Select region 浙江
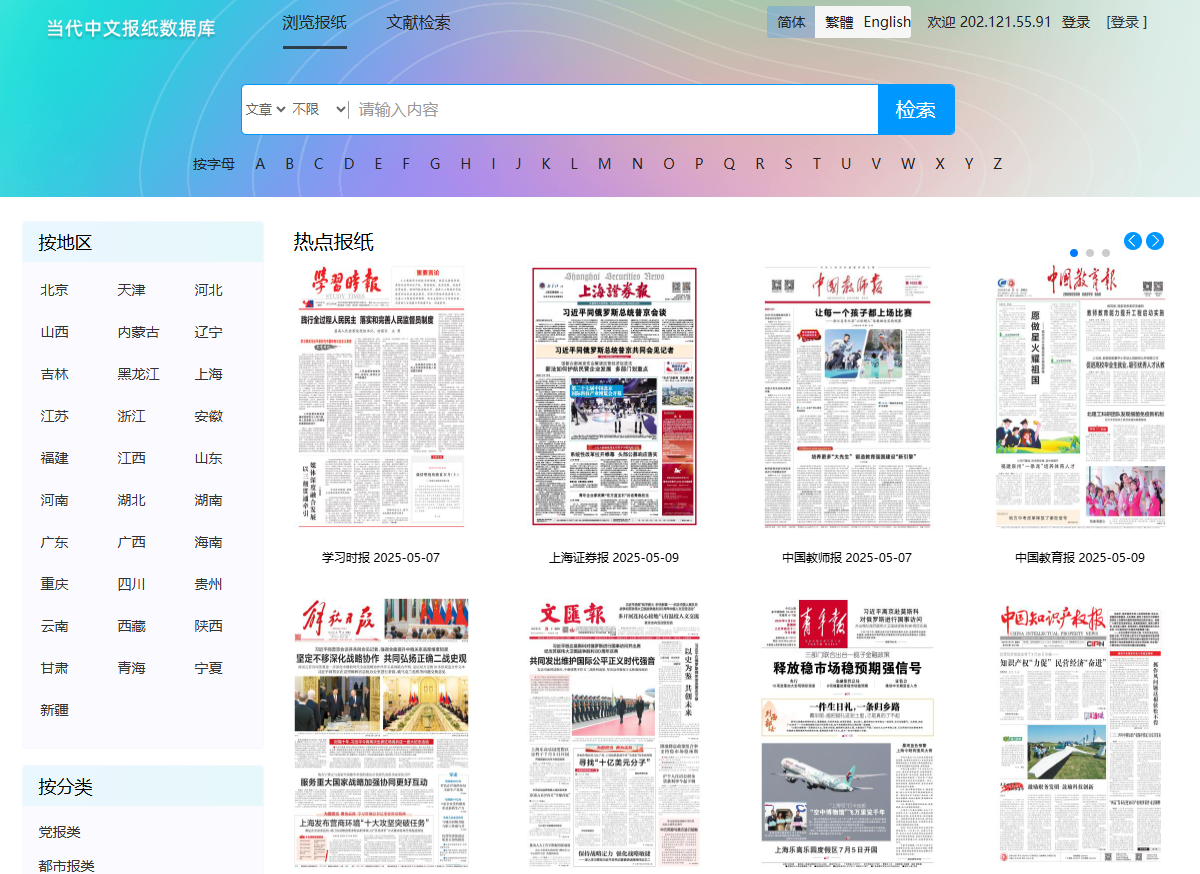 click(131, 416)
